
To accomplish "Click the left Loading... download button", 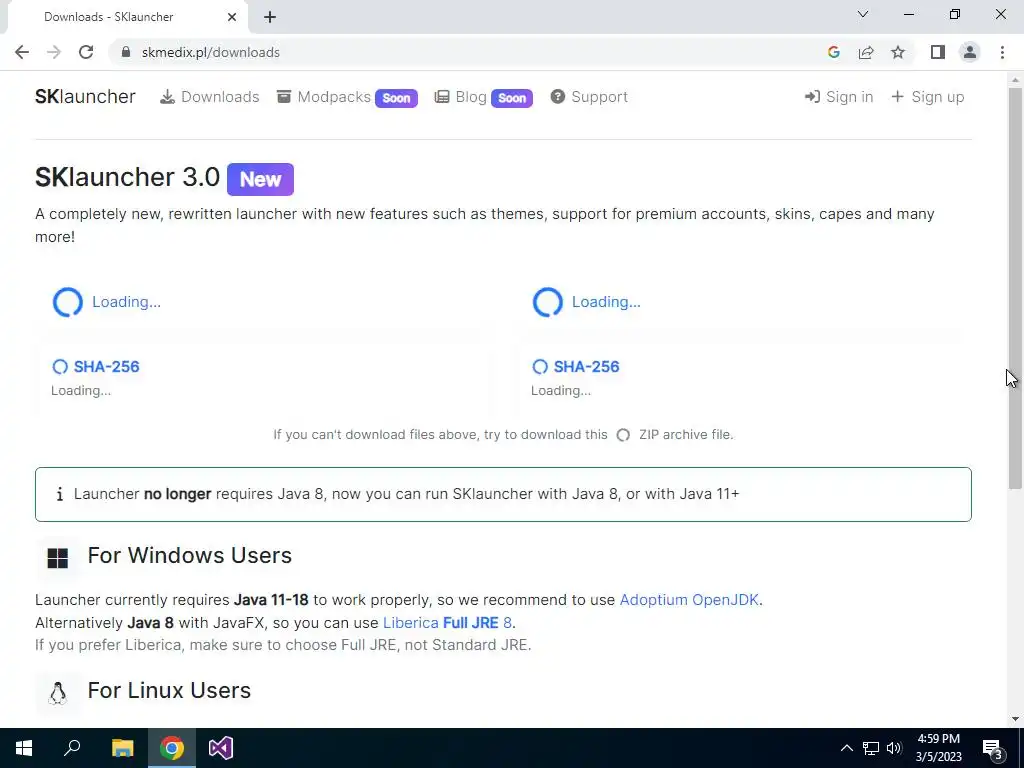I will (x=106, y=302).
